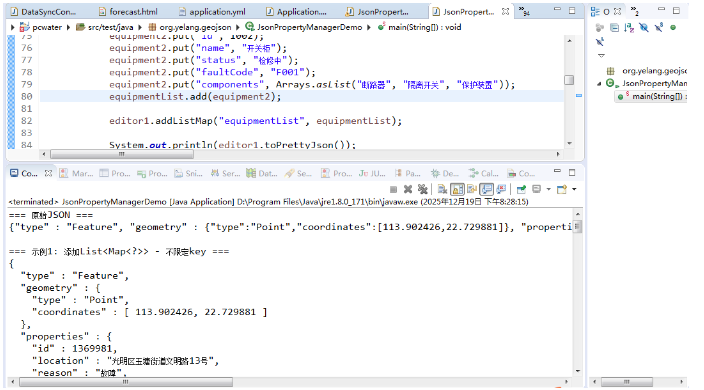Click the green class icon in Outline tree

(x=611, y=83)
